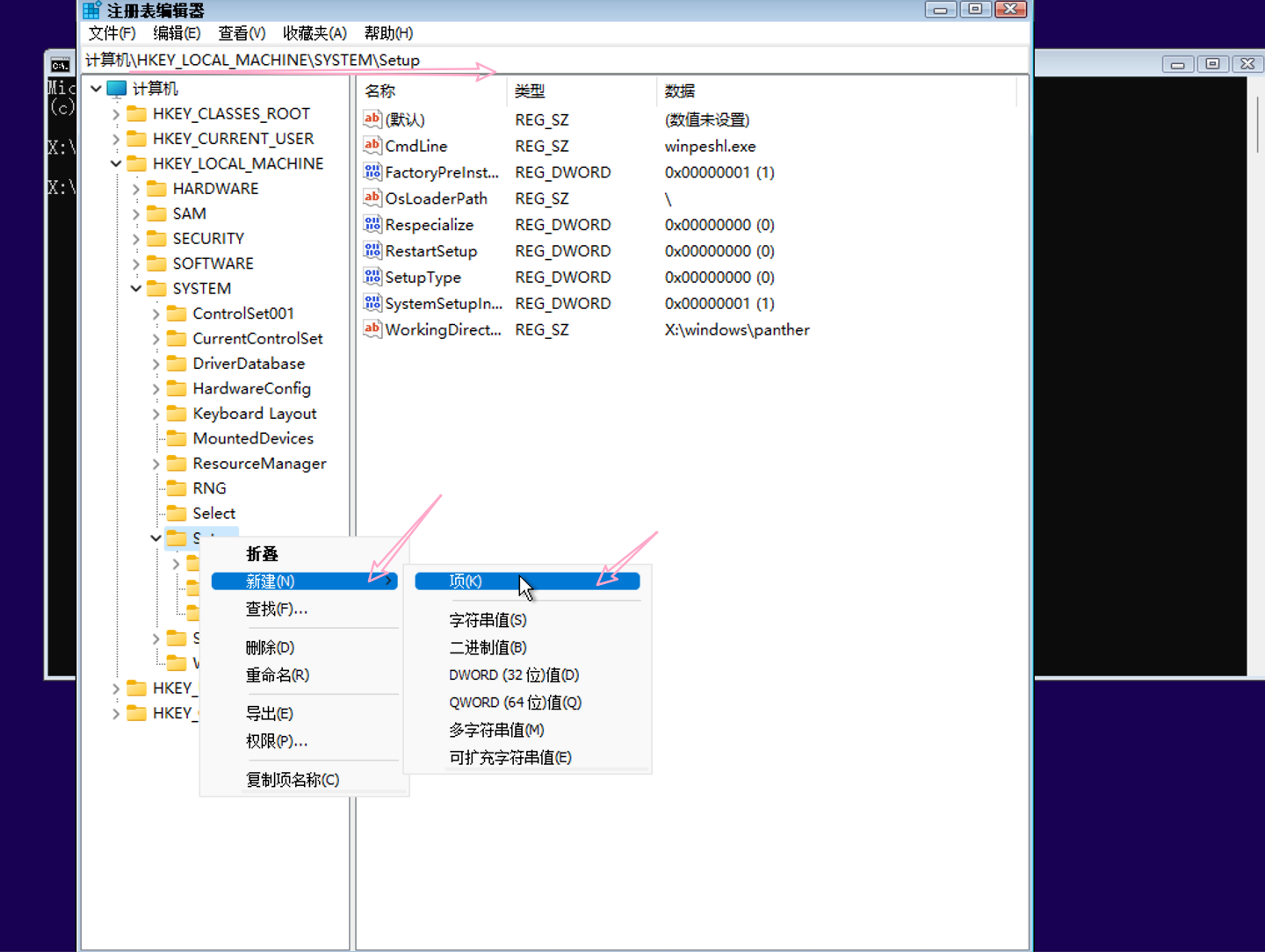Expand the HARDWARE key

coord(136,189)
